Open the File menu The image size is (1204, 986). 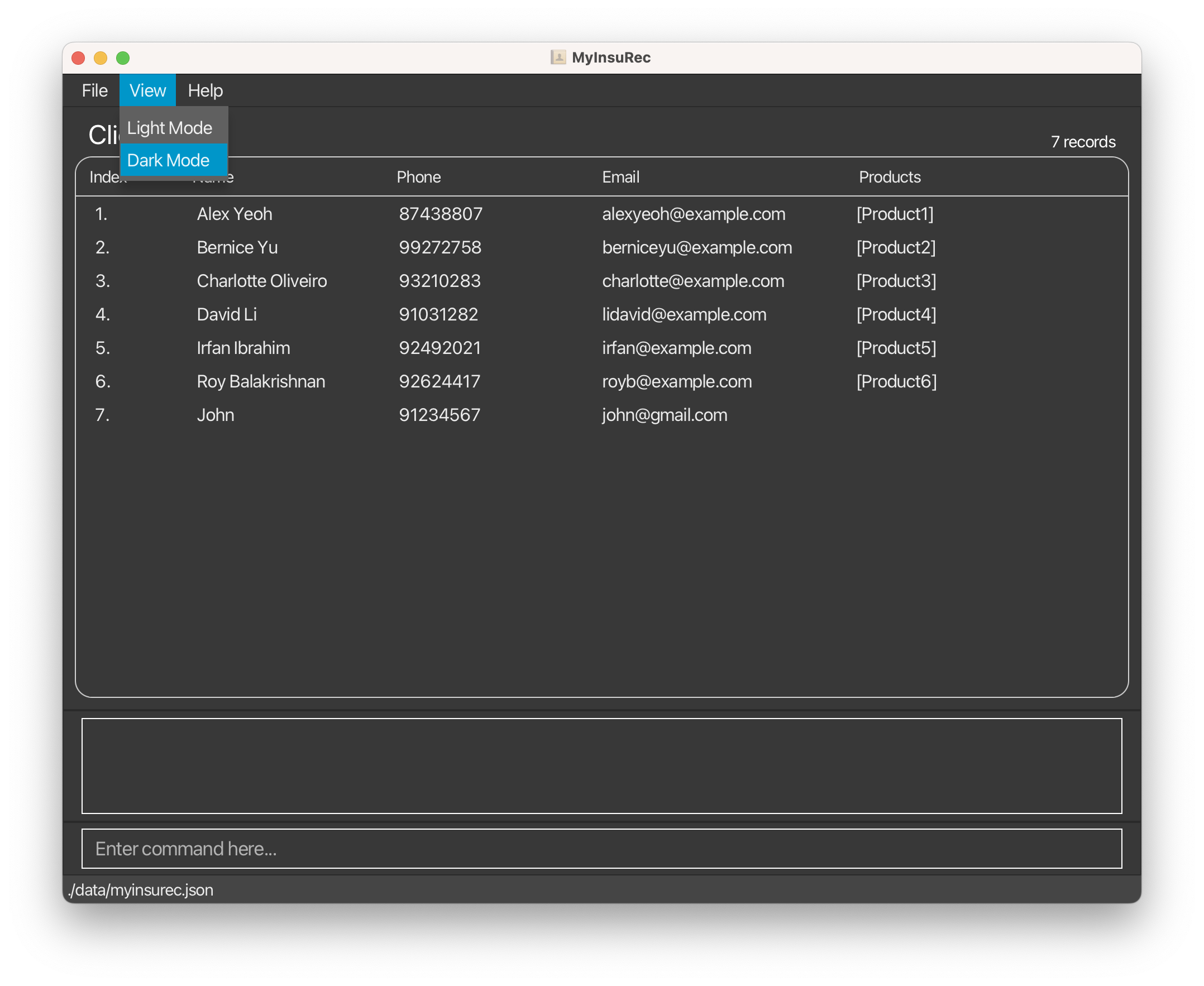(94, 90)
